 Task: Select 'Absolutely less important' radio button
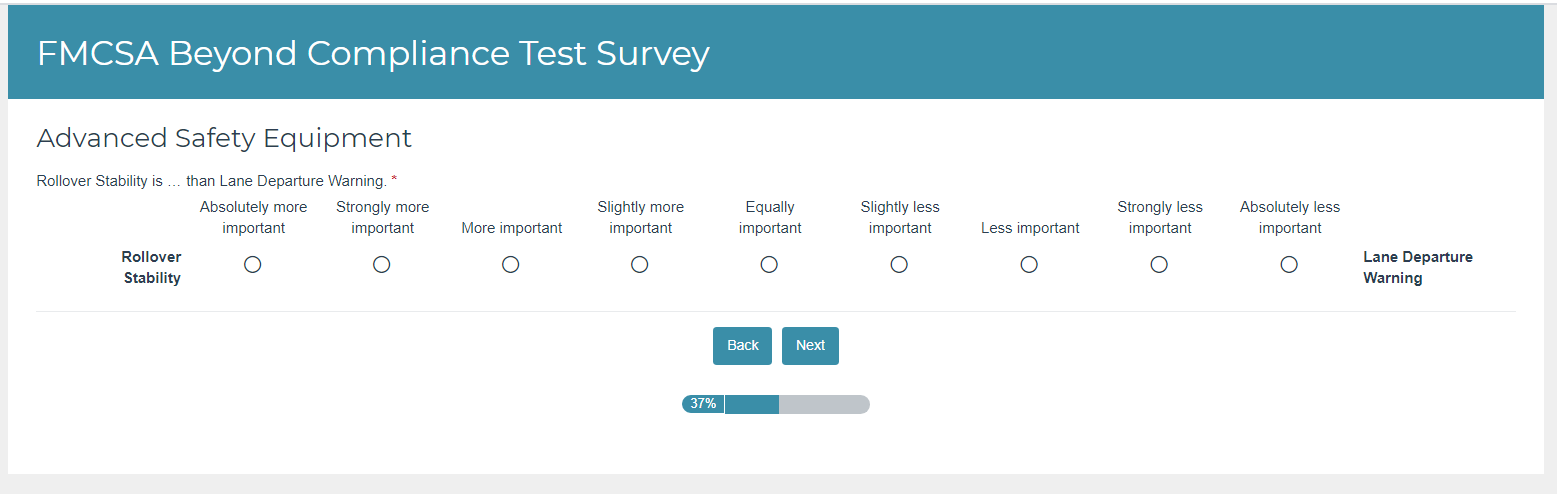tap(1289, 265)
